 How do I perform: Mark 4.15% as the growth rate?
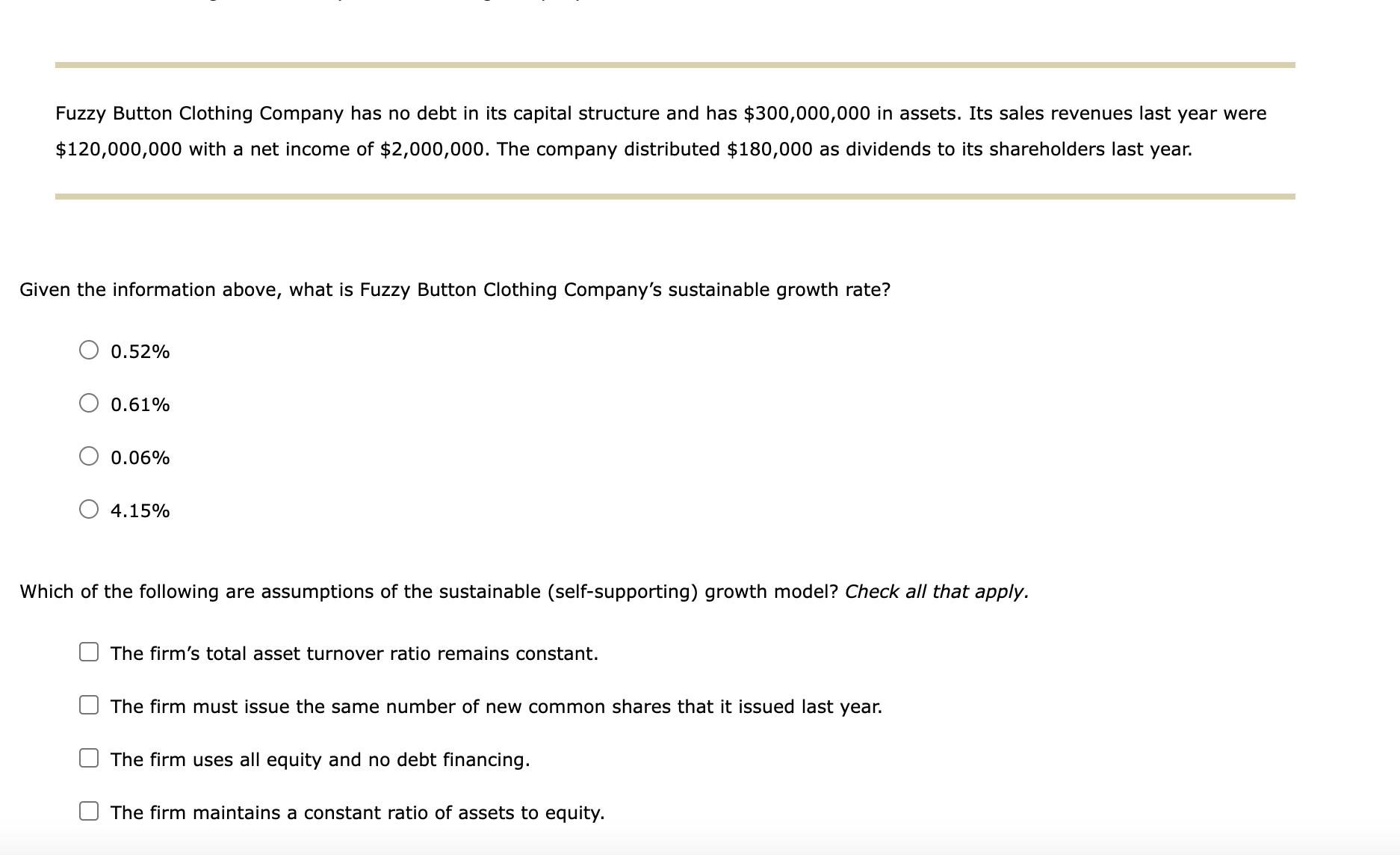89,509
